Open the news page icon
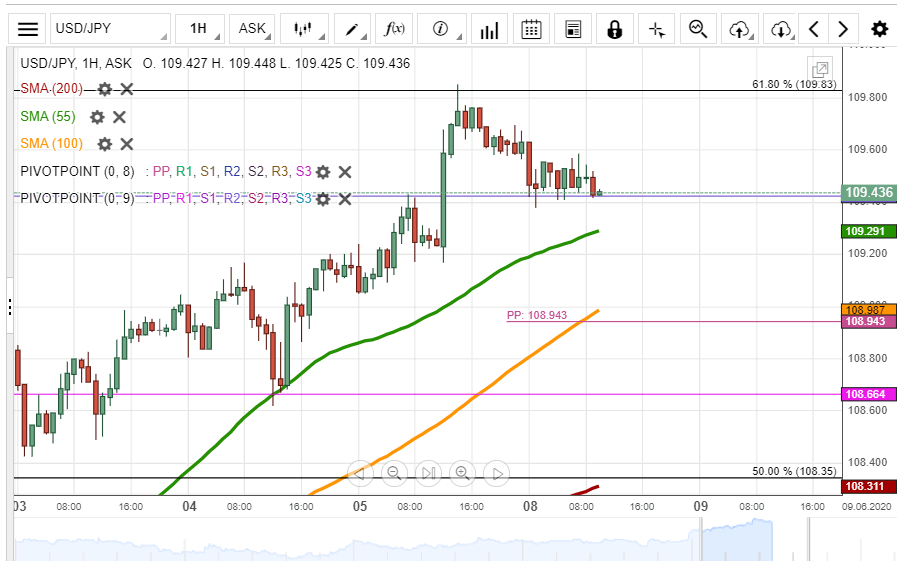This screenshot has width=906, height=561. pyautogui.click(x=573, y=29)
